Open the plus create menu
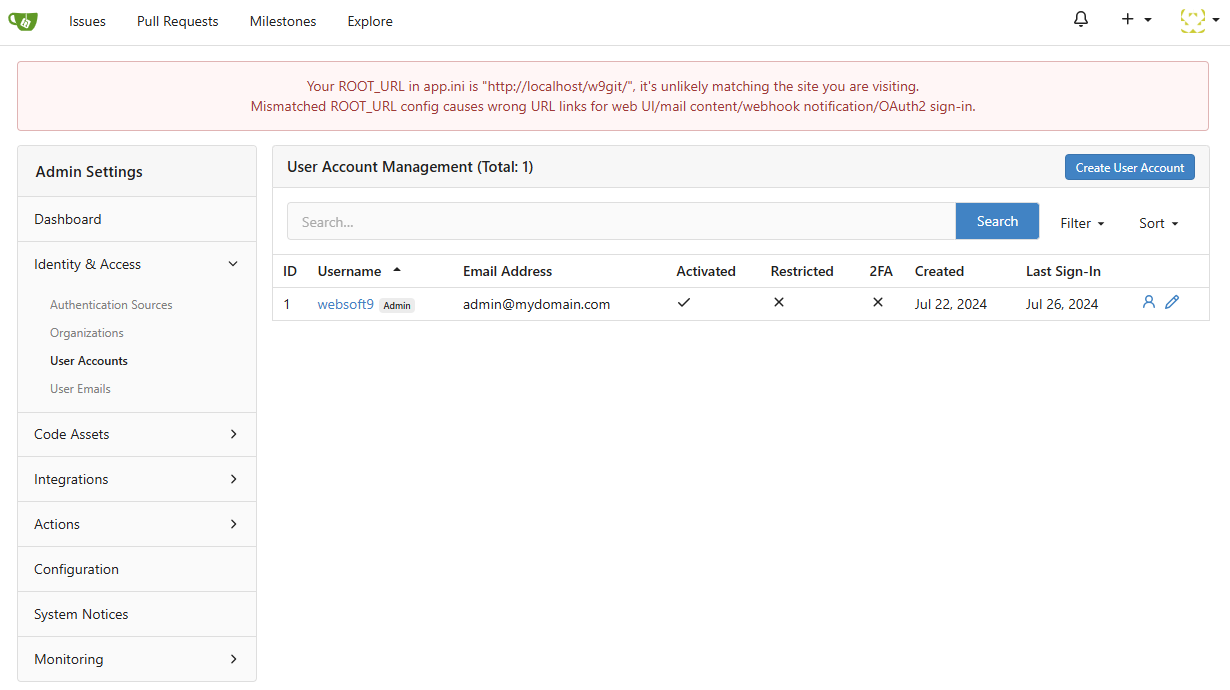 click(1136, 20)
